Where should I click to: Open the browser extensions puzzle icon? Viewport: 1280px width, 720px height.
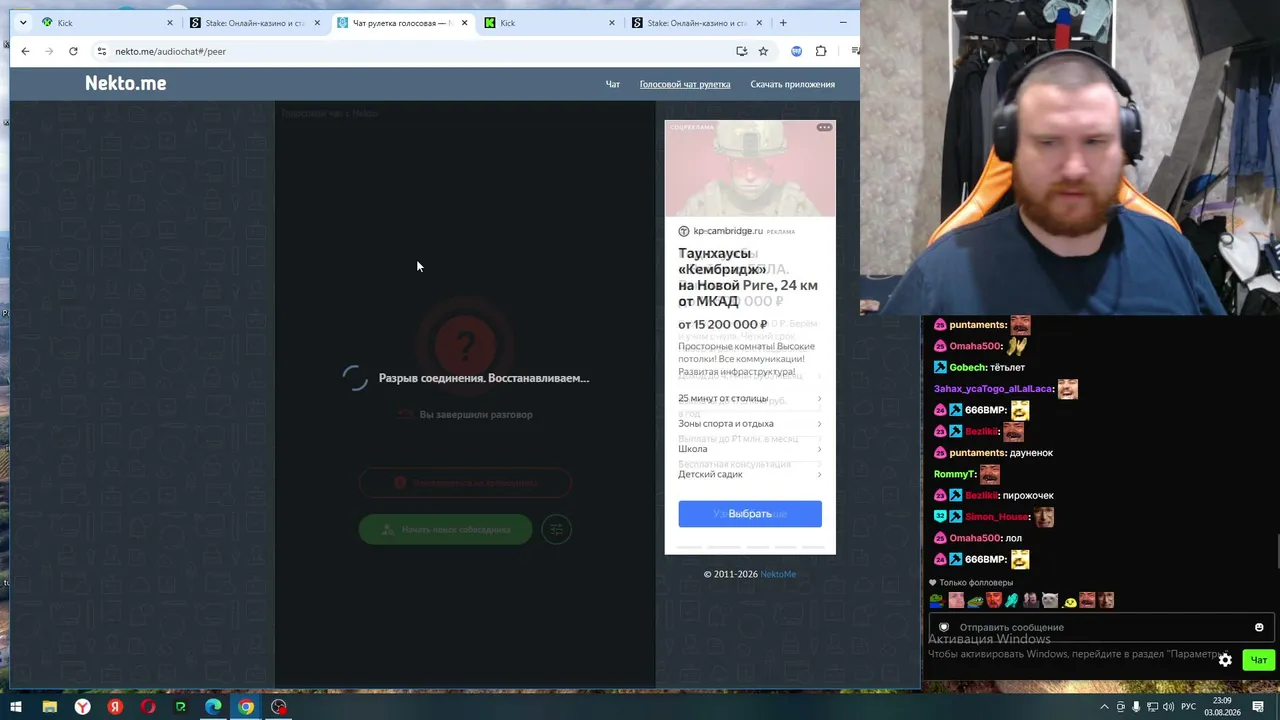click(821, 51)
